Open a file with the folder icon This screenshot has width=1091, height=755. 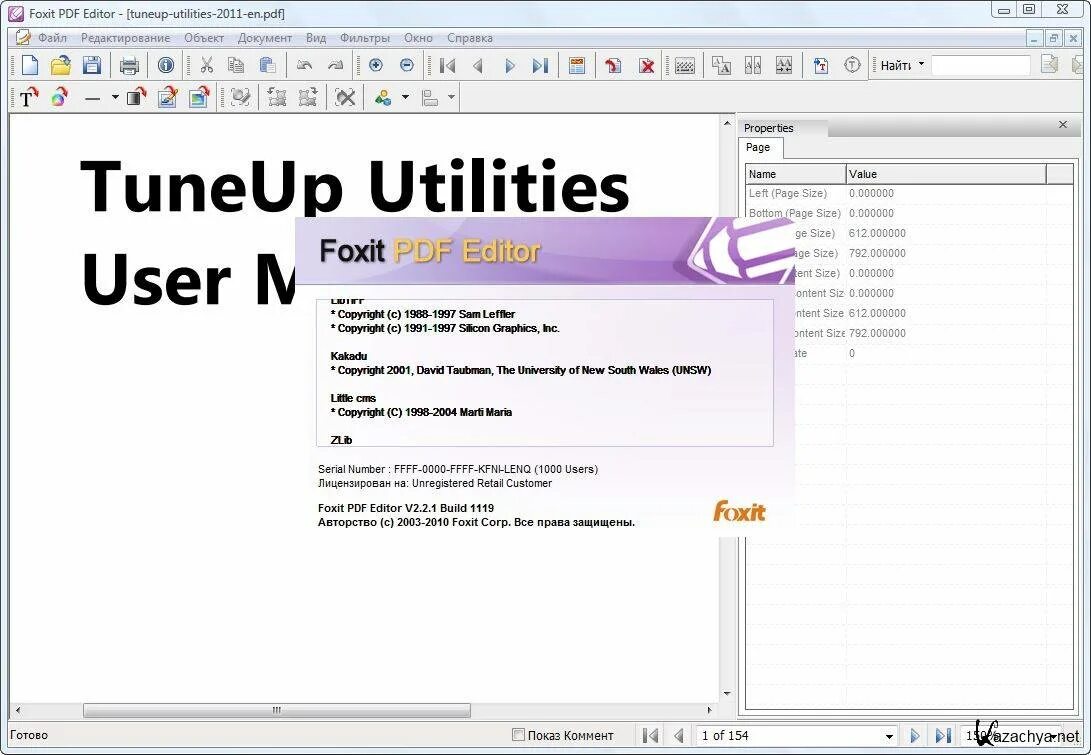(x=61, y=65)
